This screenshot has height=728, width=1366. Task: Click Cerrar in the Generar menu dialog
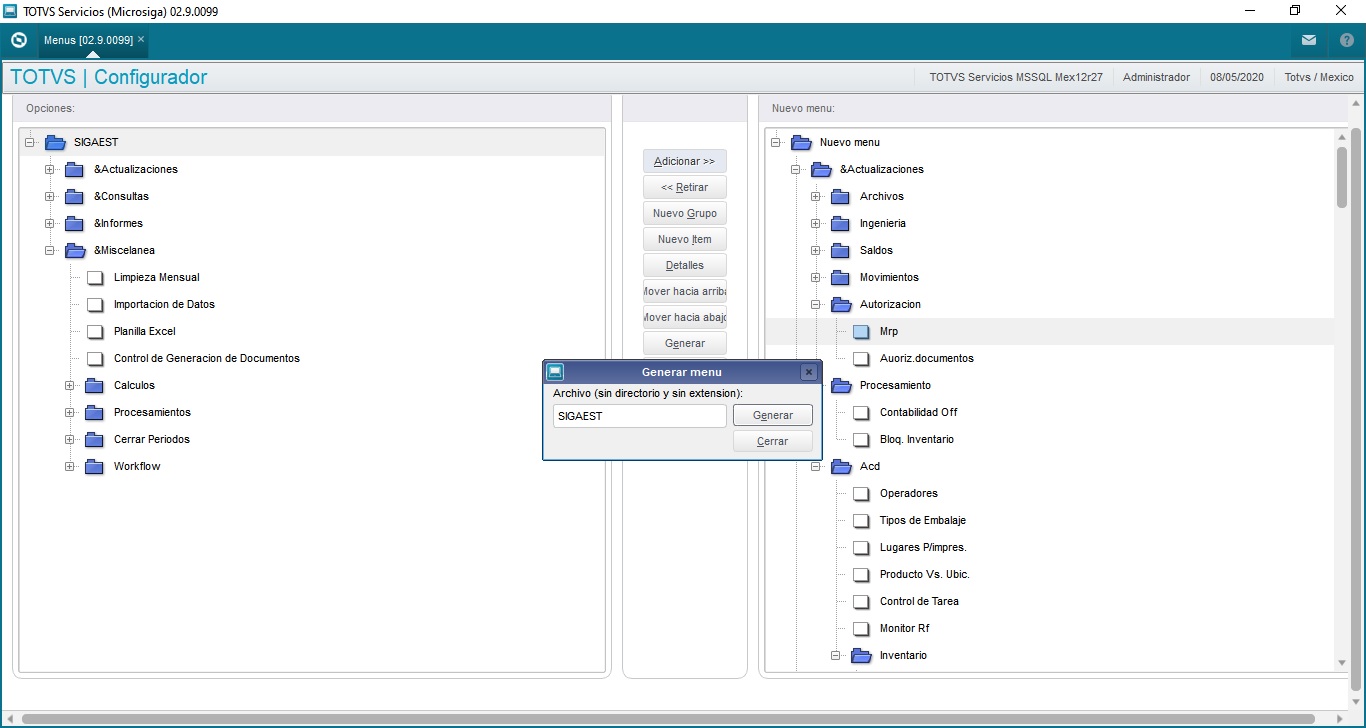[x=773, y=441]
